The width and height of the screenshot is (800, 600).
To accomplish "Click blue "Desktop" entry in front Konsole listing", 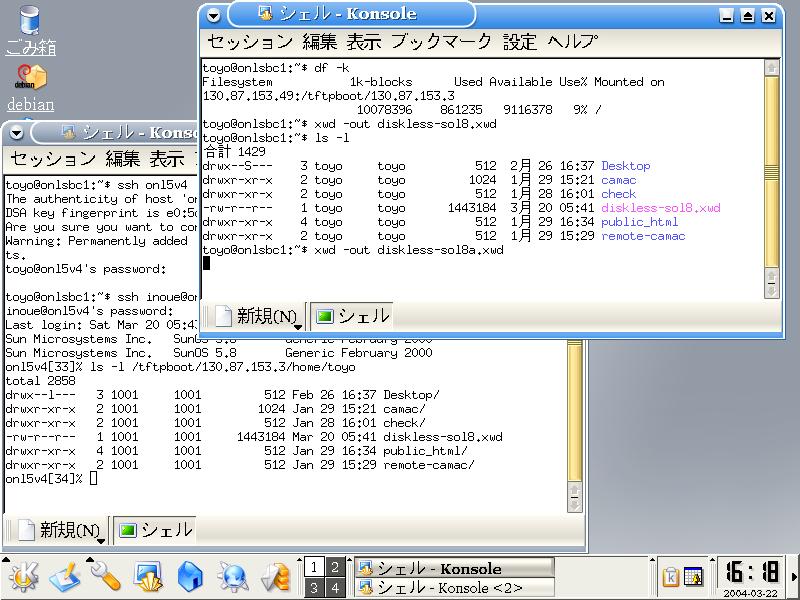I will pos(626,166).
